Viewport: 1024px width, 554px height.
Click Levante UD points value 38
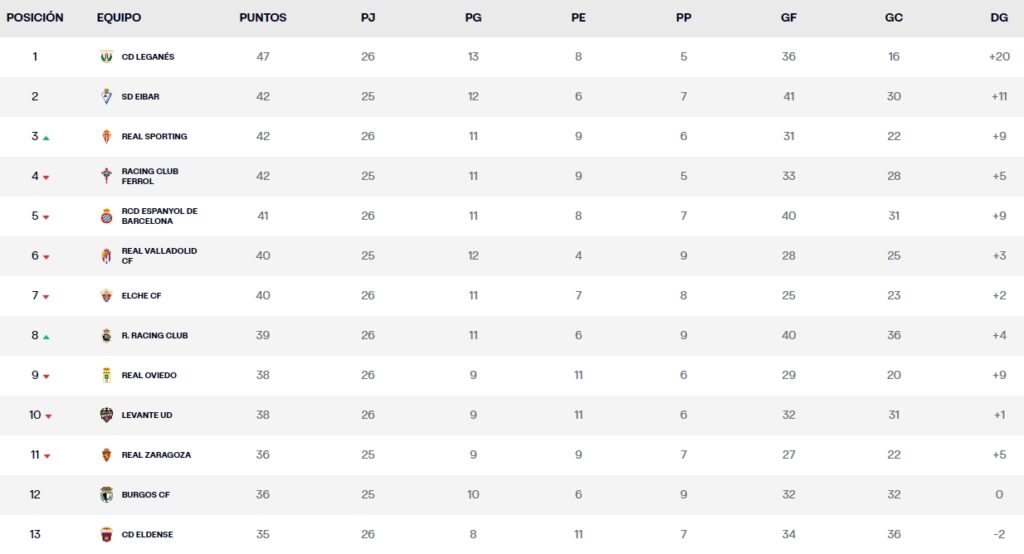[263, 415]
